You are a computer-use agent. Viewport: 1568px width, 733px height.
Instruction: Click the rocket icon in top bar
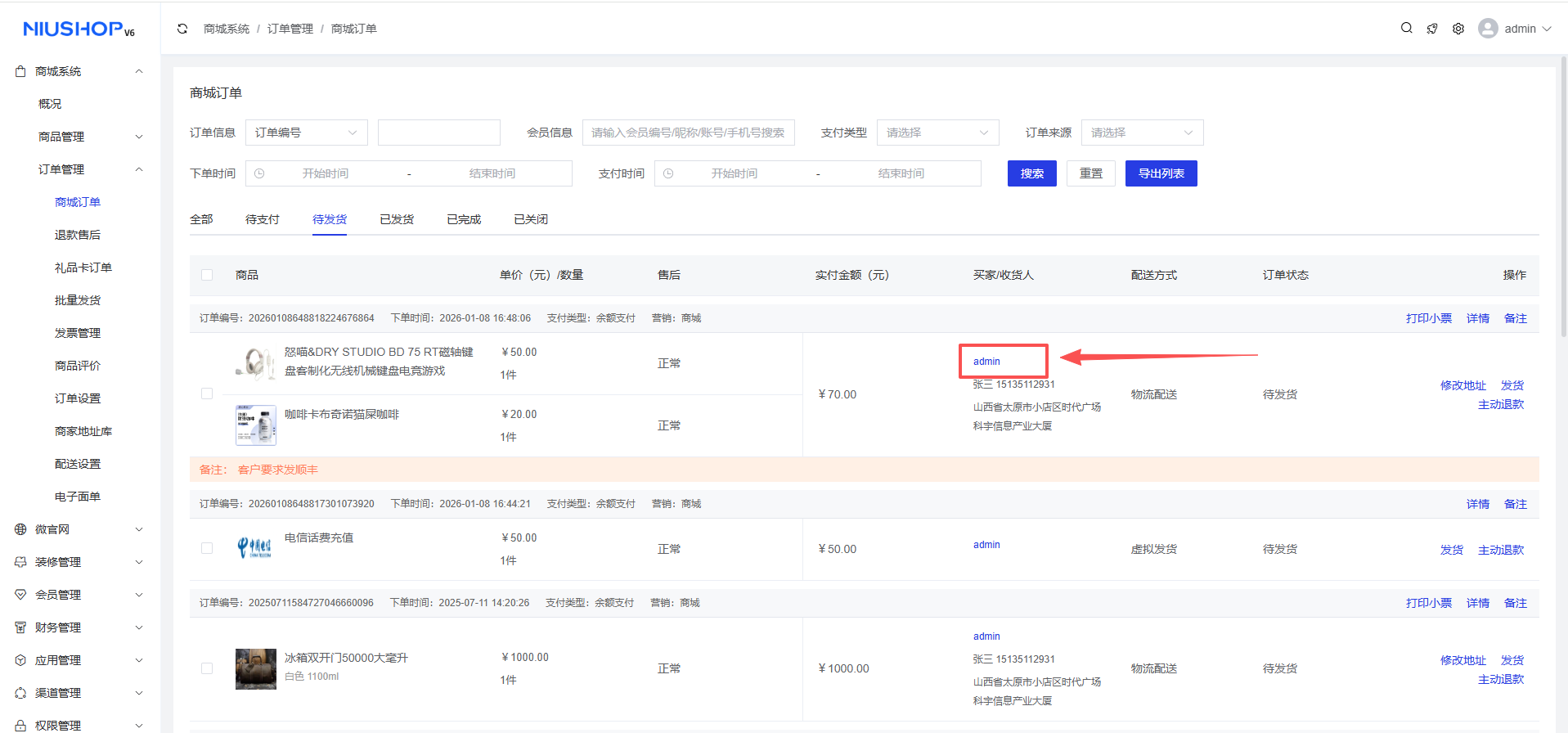click(x=1432, y=29)
